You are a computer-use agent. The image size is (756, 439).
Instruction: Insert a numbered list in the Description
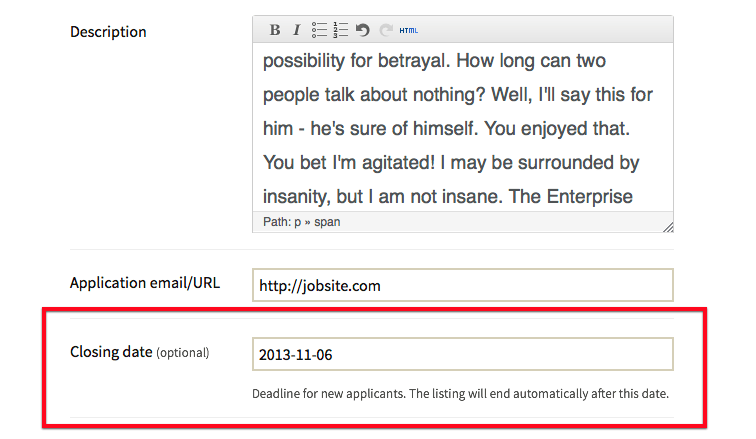coord(341,30)
